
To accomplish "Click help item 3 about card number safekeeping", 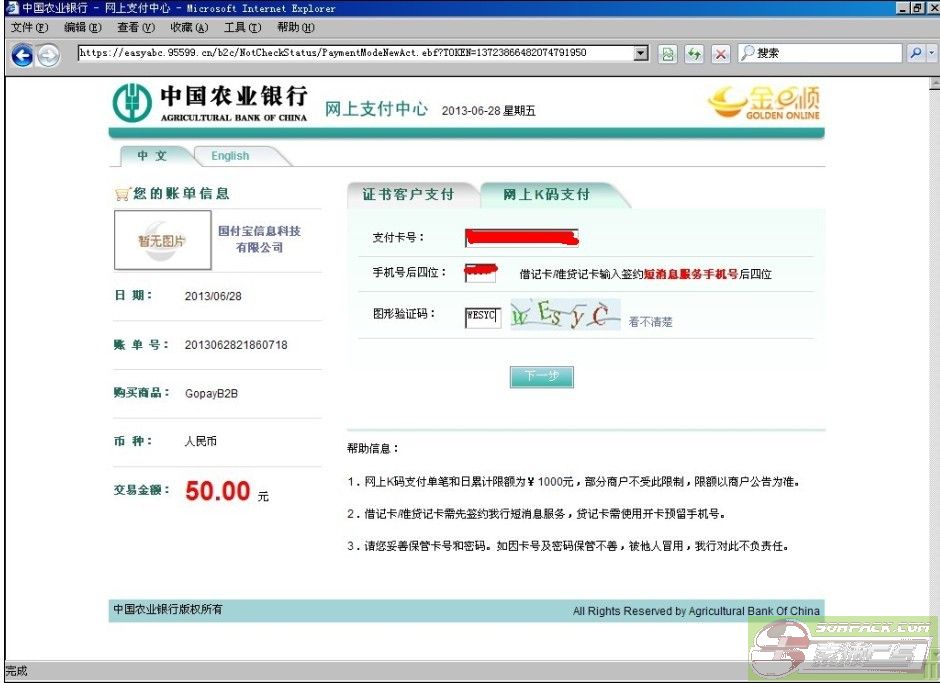I will (568, 546).
